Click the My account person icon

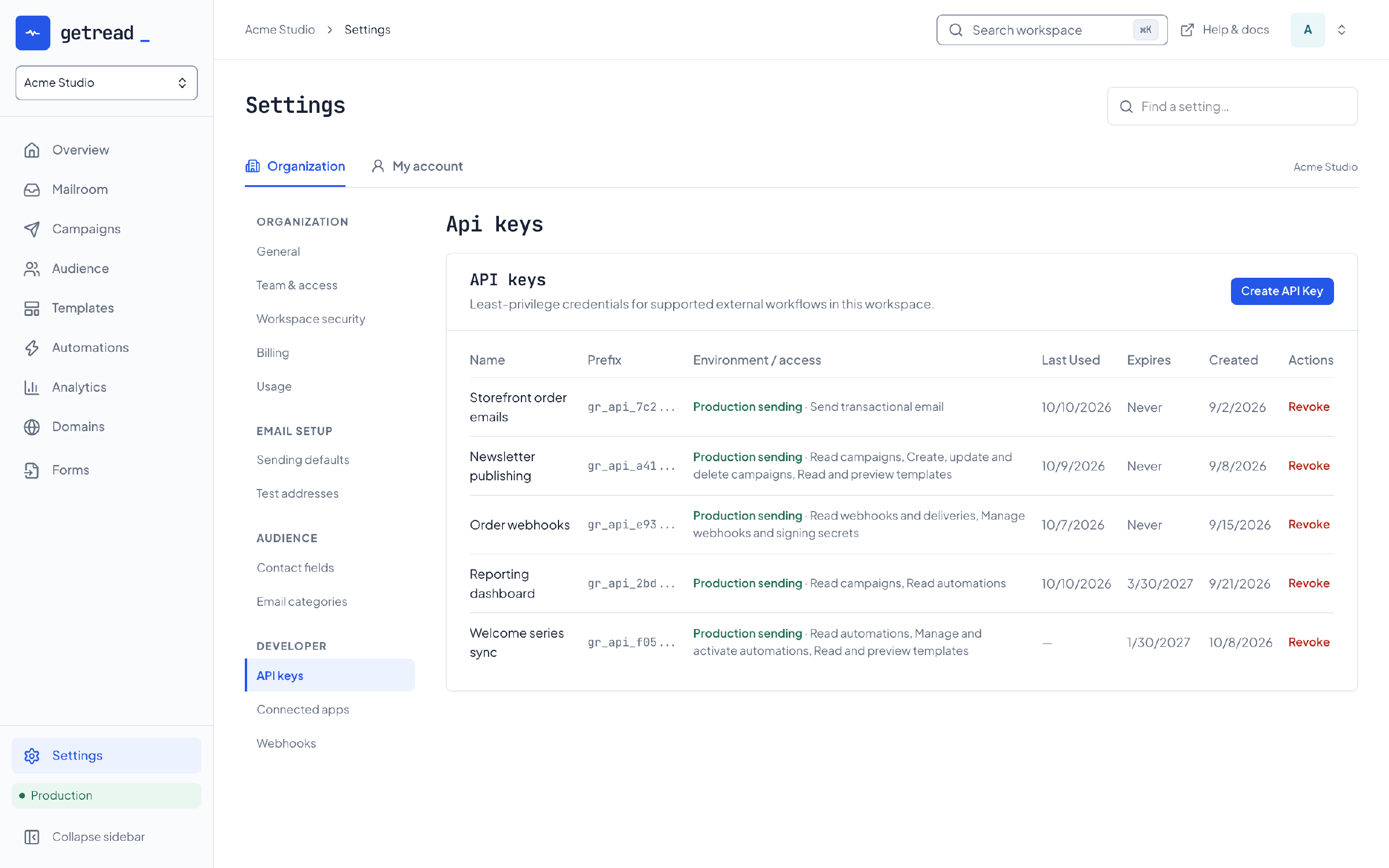pos(378,166)
